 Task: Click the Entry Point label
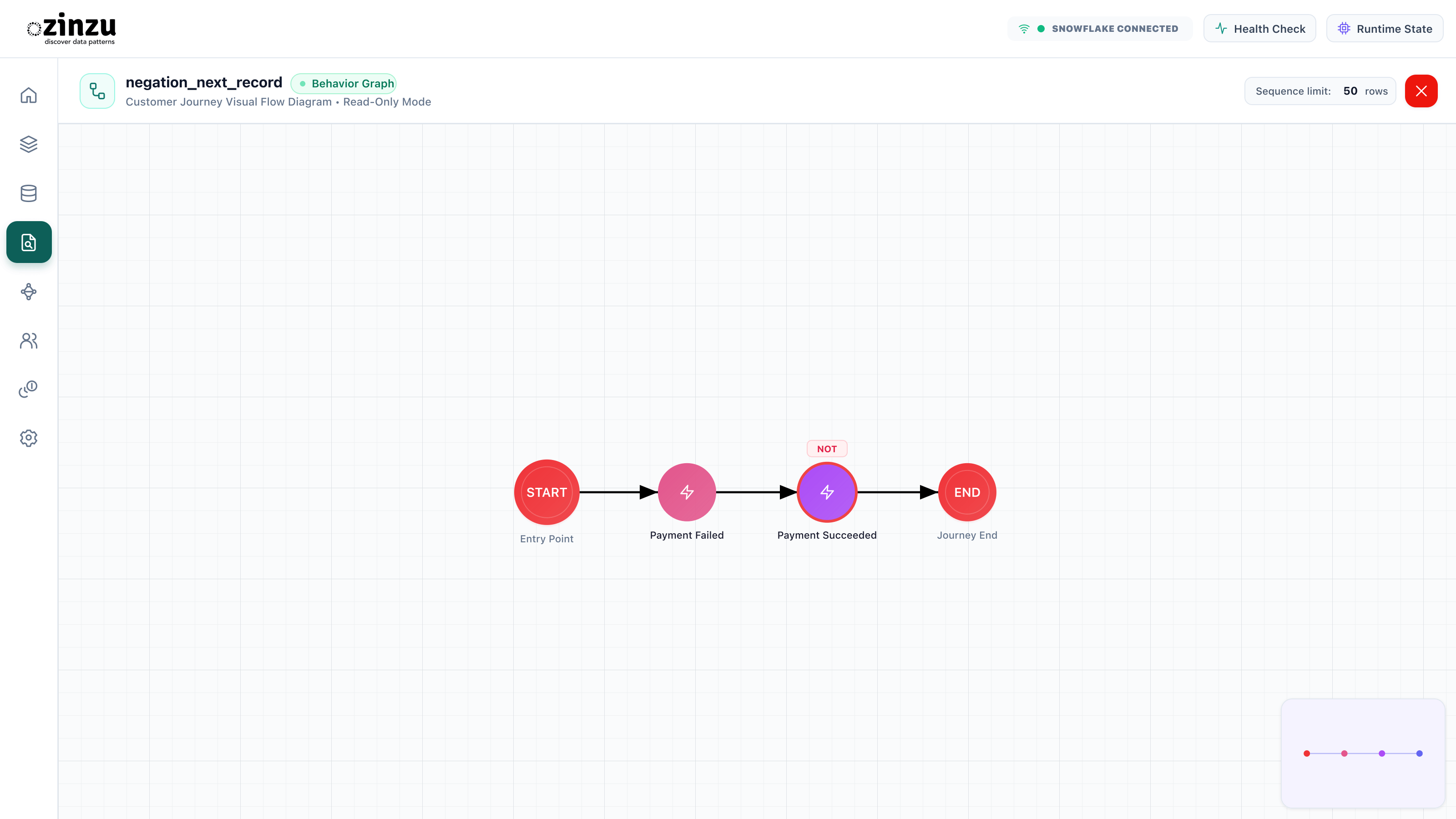(546, 539)
